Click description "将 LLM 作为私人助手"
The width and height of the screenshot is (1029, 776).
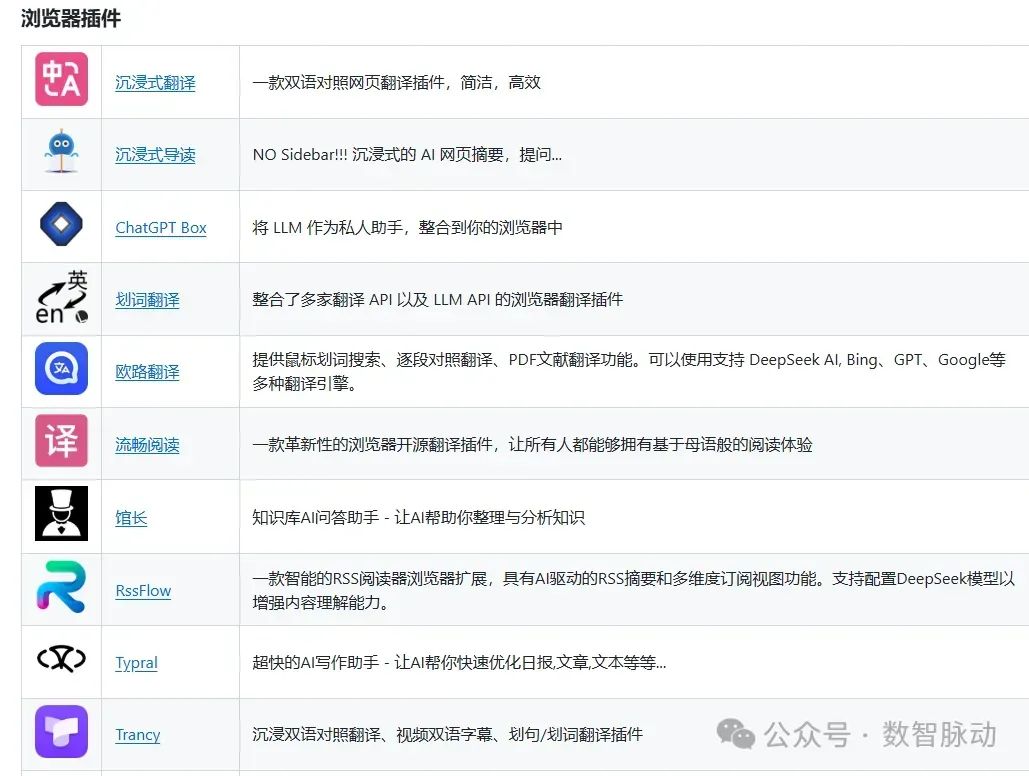[x=408, y=228]
